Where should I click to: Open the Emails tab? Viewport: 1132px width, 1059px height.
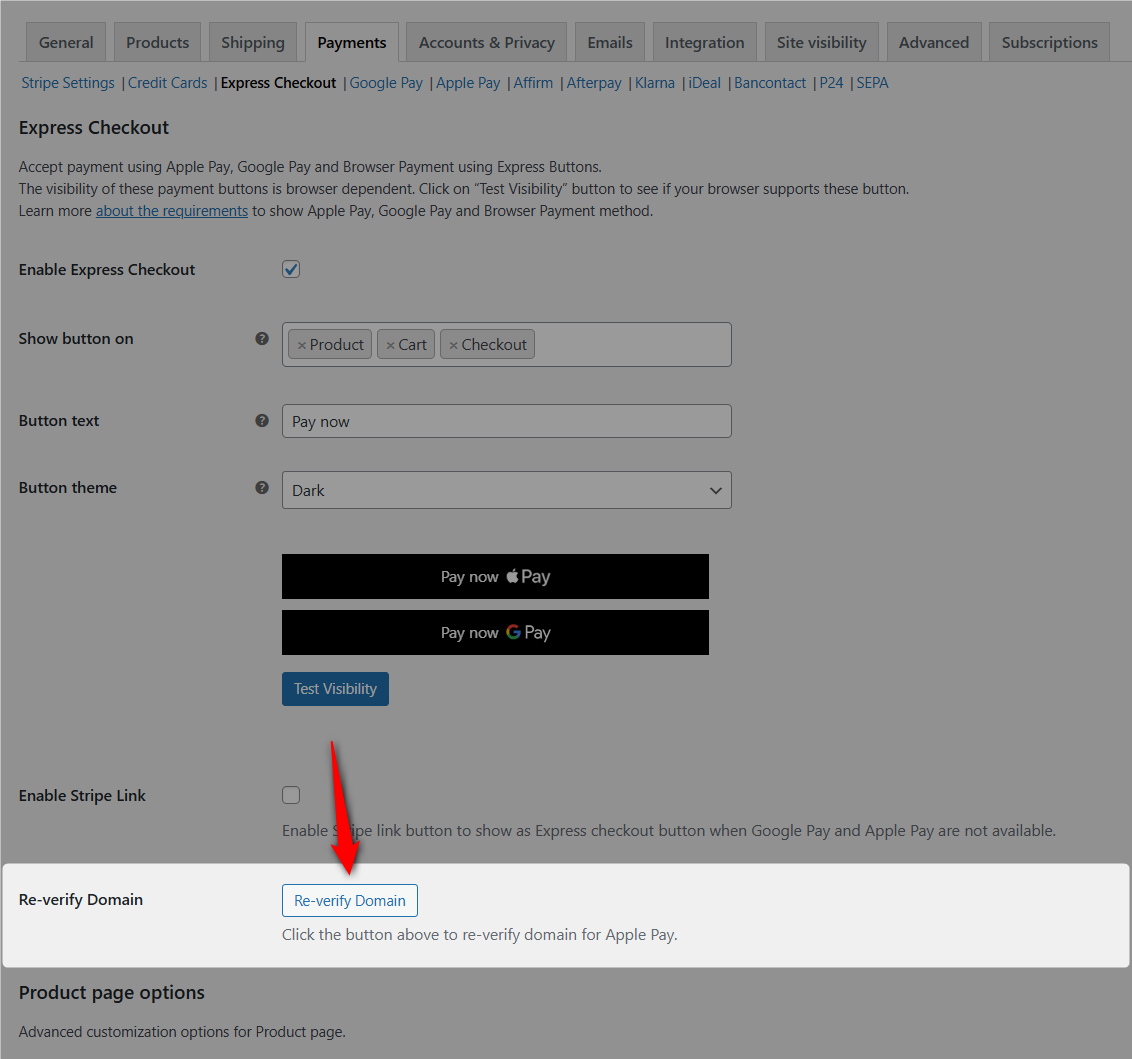[610, 43]
